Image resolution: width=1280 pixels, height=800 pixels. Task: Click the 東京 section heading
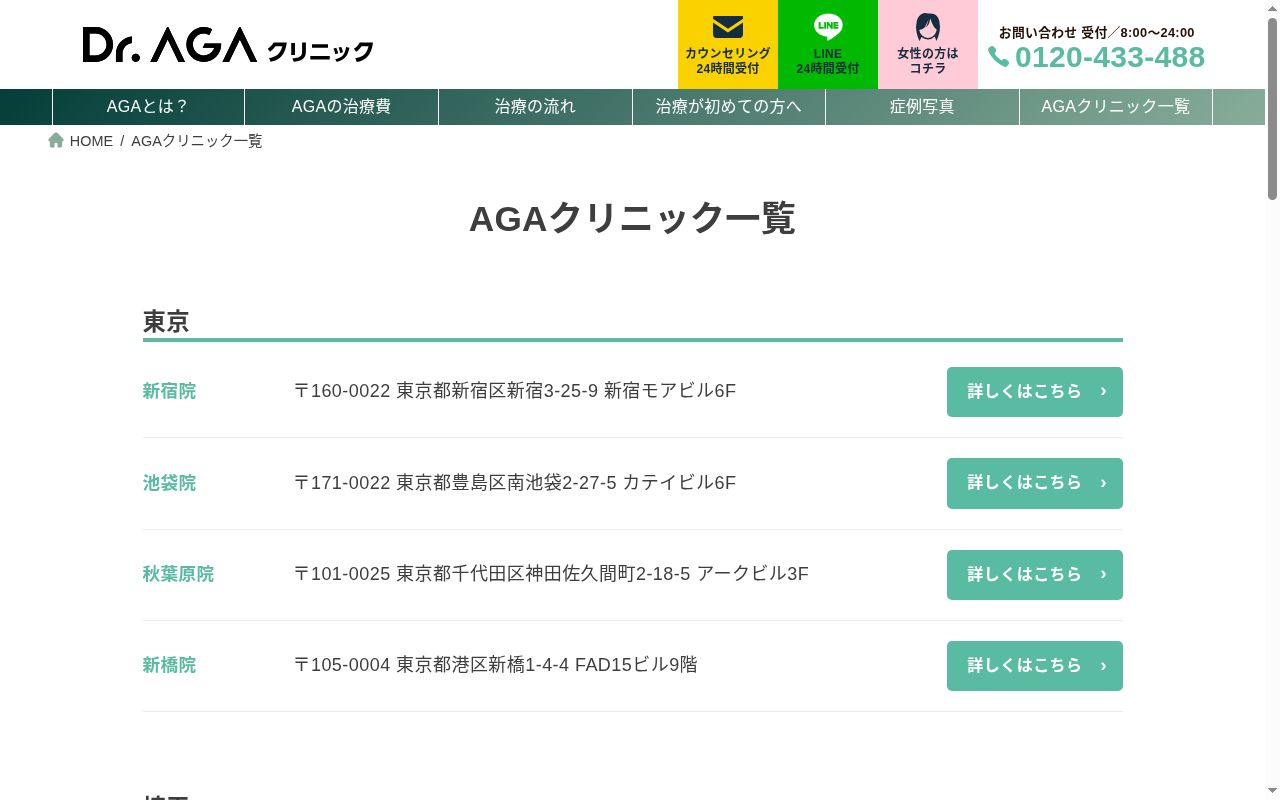pos(166,322)
